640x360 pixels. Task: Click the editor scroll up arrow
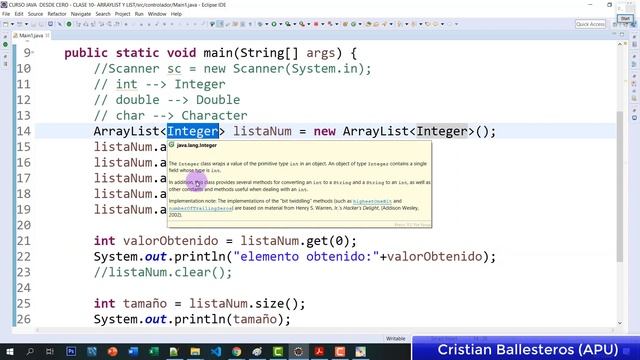tap(620, 44)
